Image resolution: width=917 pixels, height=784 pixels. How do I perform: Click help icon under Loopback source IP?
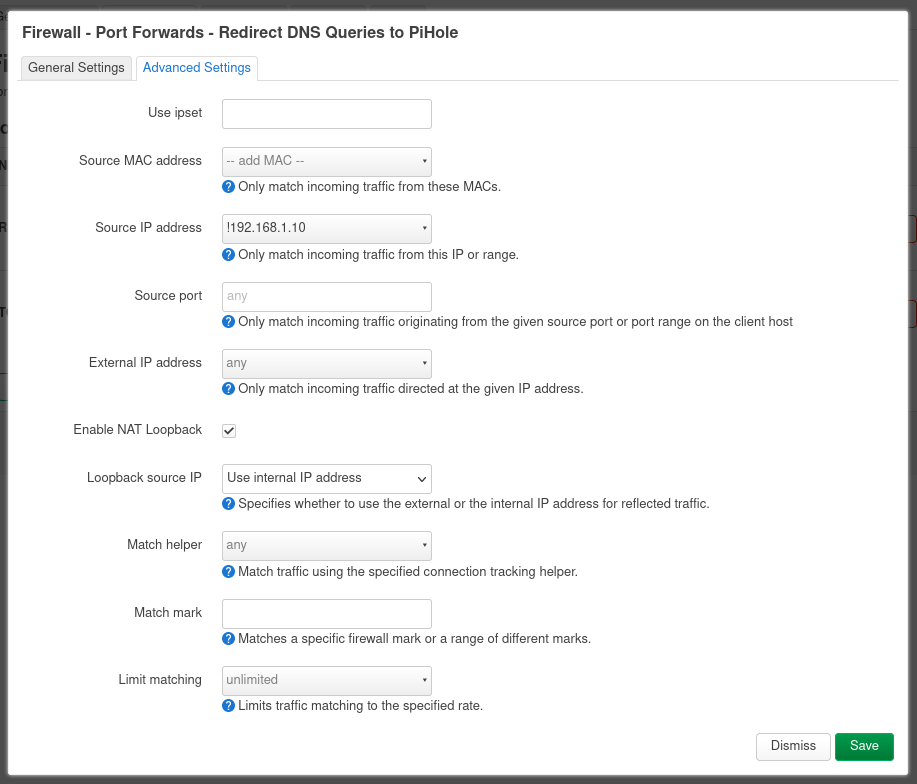pyautogui.click(x=229, y=503)
